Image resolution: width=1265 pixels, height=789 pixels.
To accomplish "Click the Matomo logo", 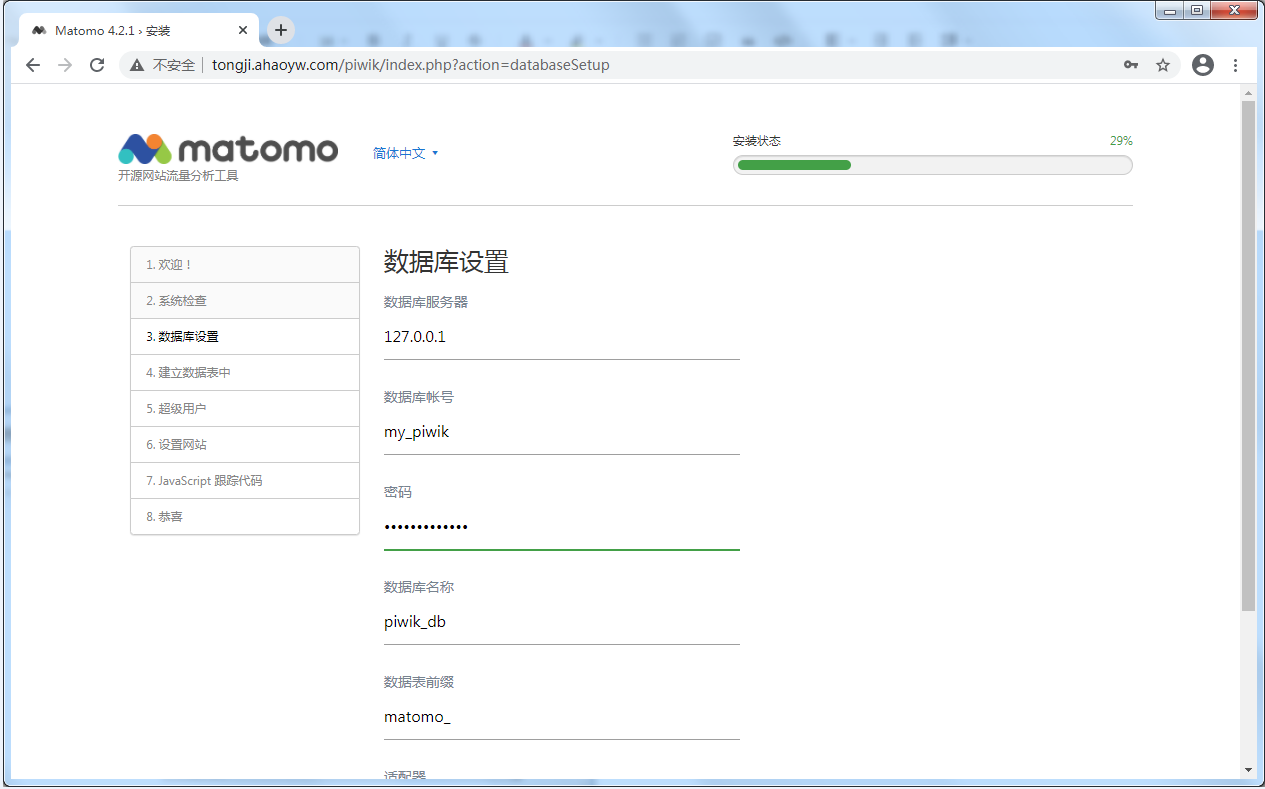I will click(228, 149).
